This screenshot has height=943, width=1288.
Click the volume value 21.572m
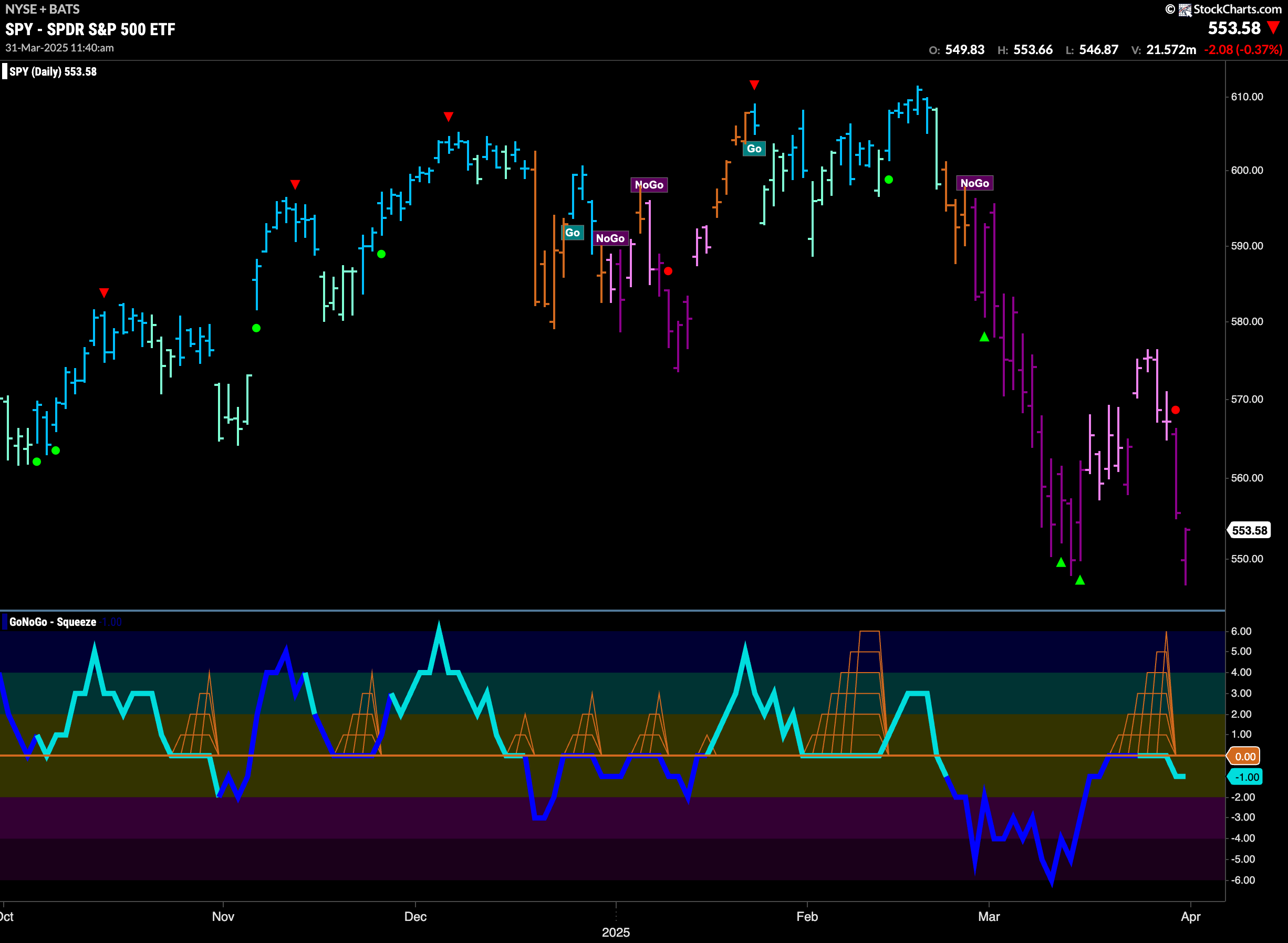click(1171, 50)
